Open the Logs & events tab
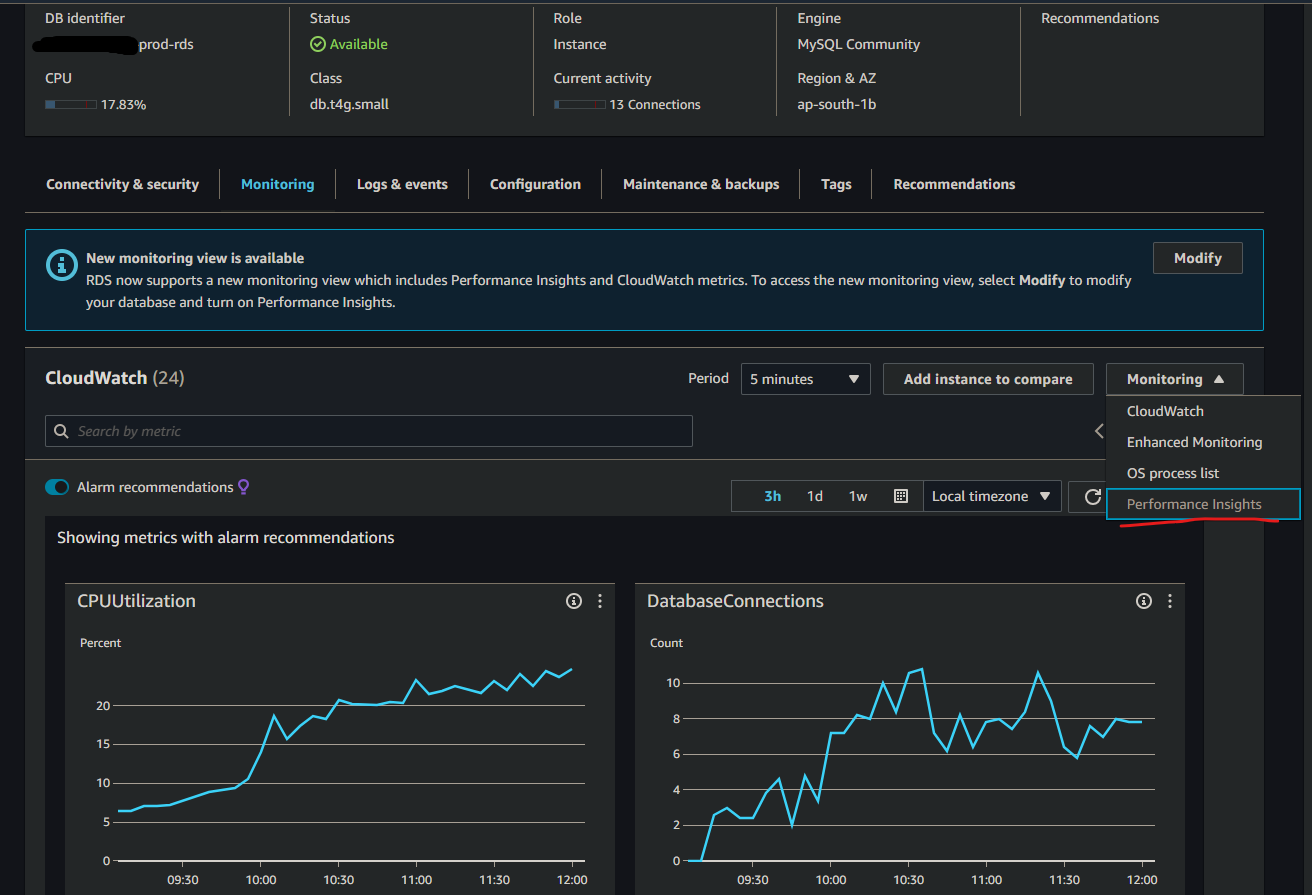The image size is (1312, 895). (402, 184)
